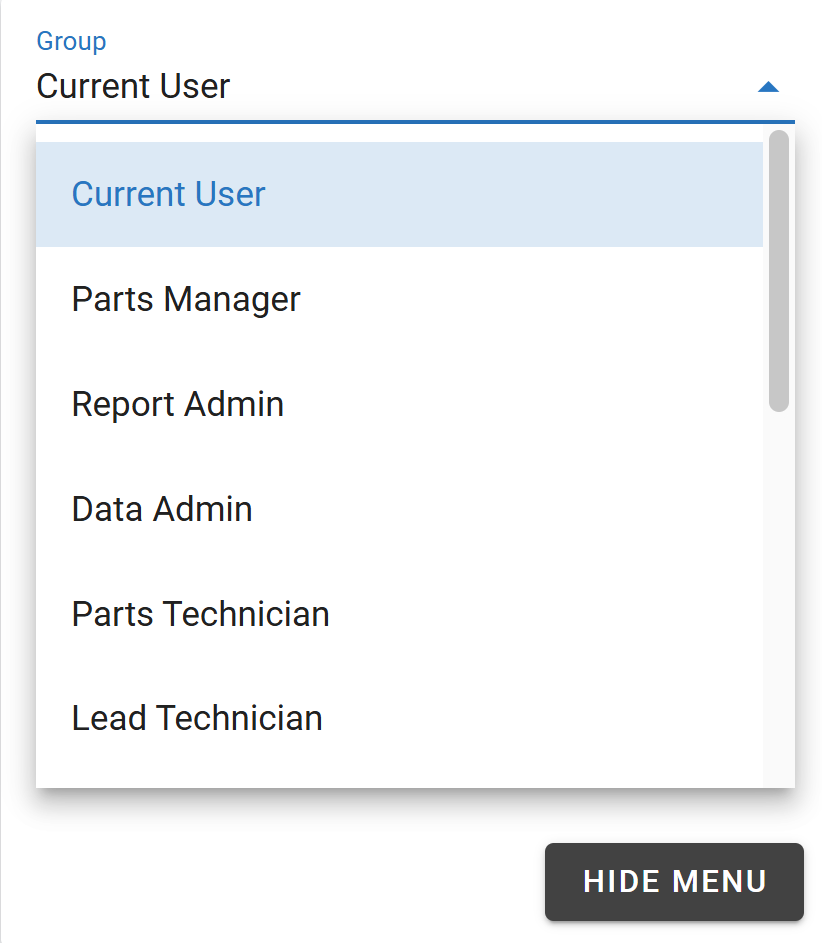Close the menu with the dark HIDE MENU button
The height and width of the screenshot is (943, 822).
click(674, 881)
